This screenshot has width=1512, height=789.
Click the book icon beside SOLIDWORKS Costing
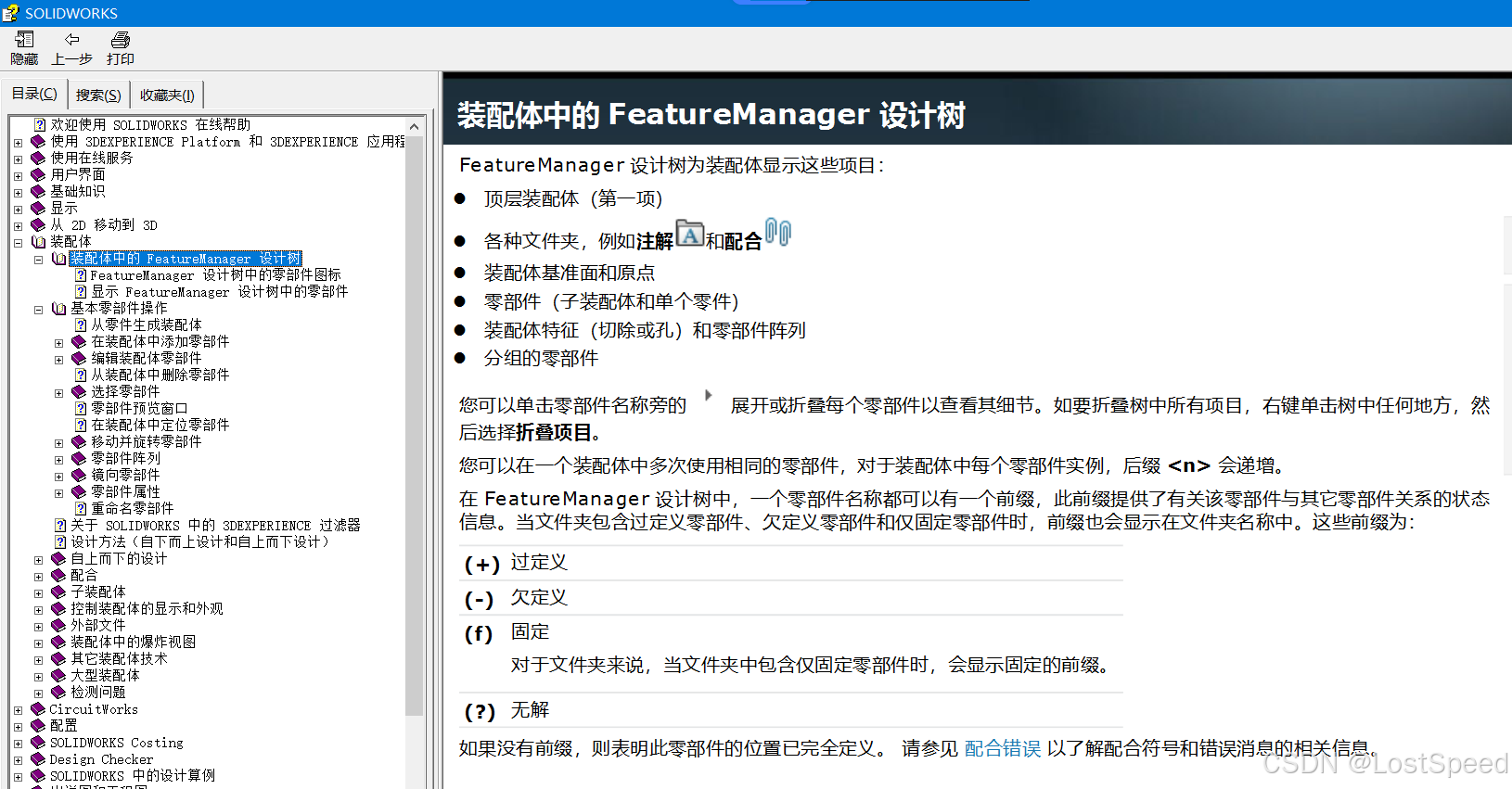38,743
